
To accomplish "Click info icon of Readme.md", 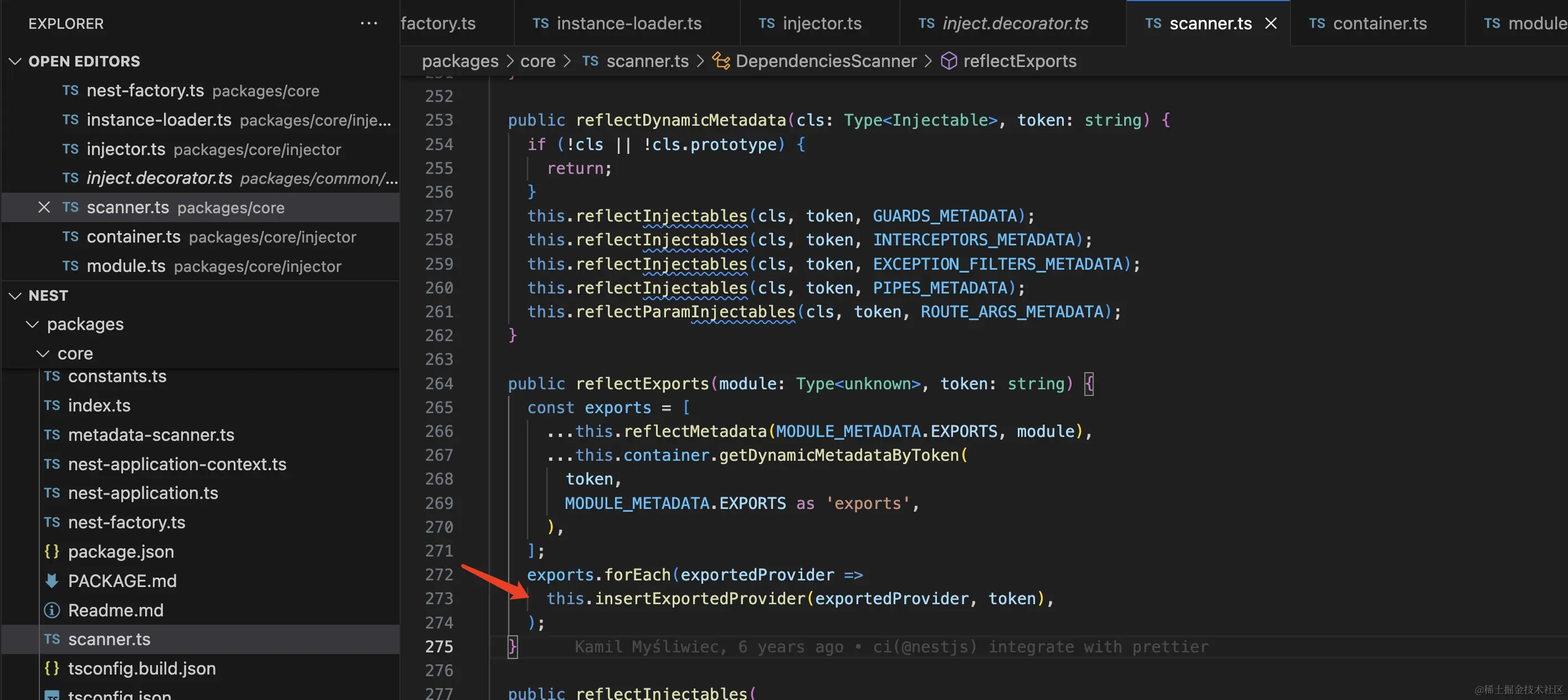I will (x=52, y=610).
